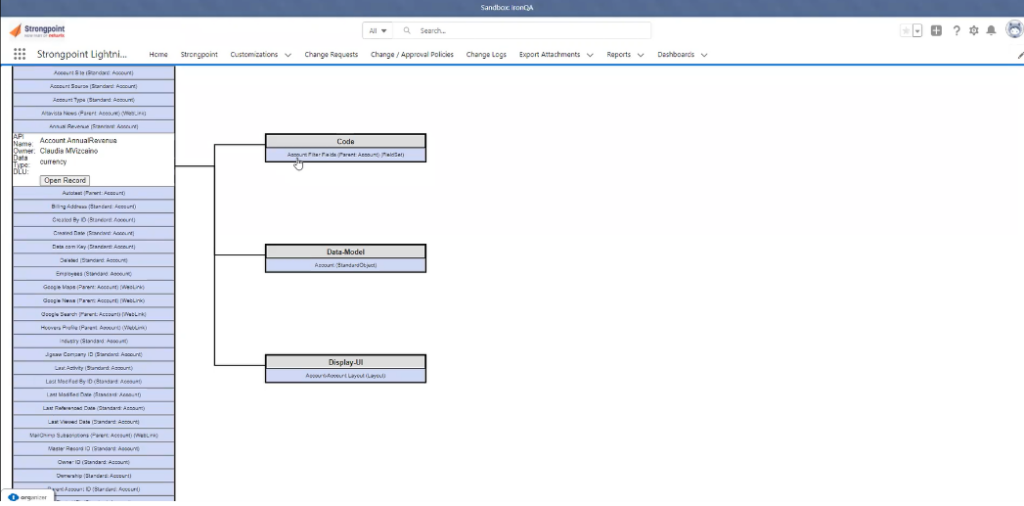
Task: Select the Account Type row
Action: tap(93, 100)
